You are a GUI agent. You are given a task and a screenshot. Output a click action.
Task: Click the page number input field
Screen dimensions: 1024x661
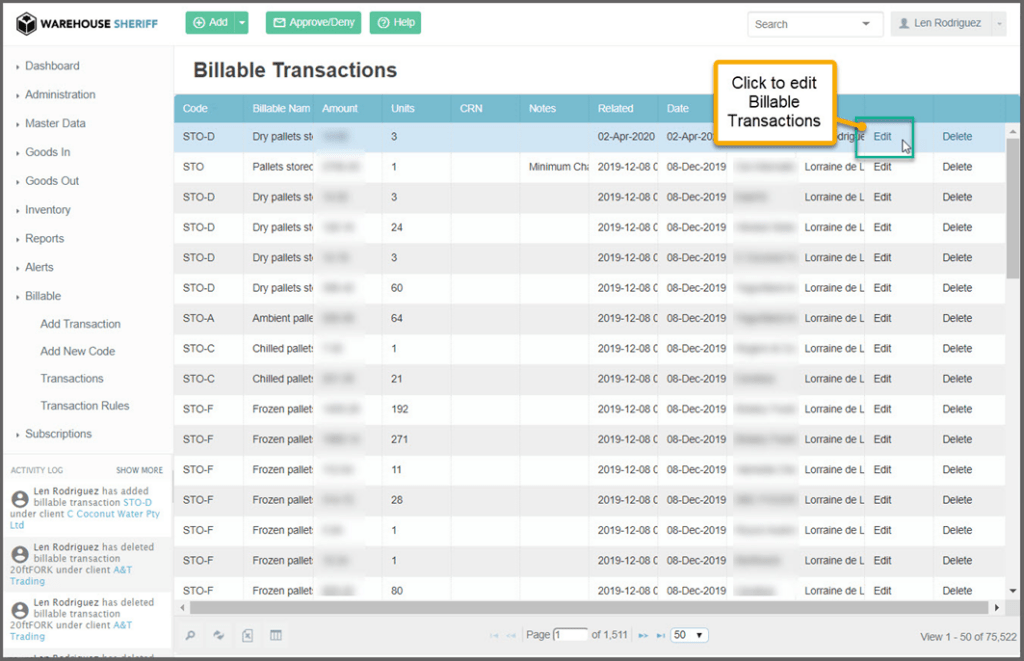(571, 635)
